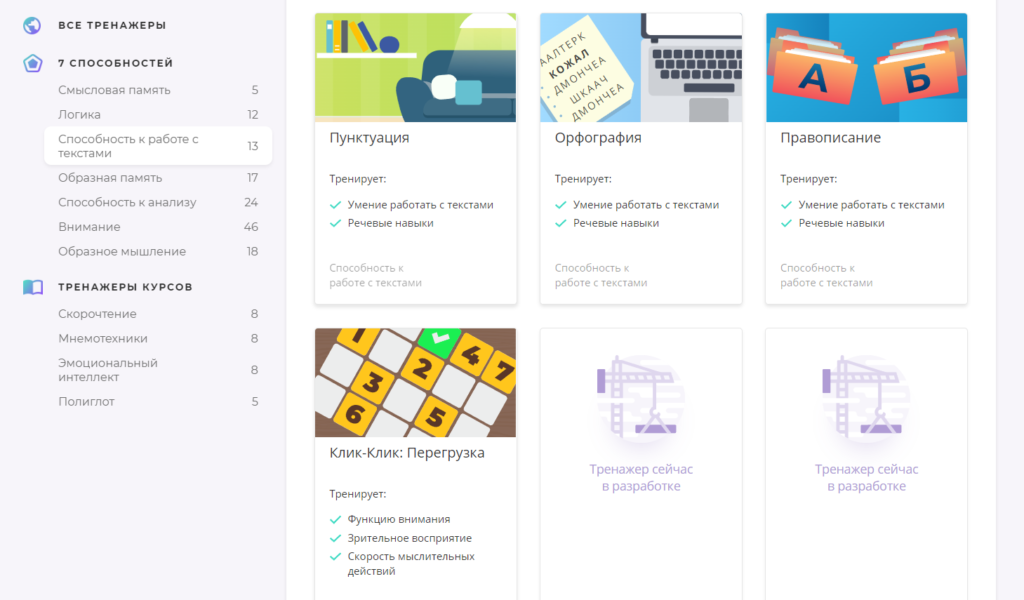Image resolution: width=1024 pixels, height=600 pixels.
Task: Select the Логика category
Action: [79, 114]
